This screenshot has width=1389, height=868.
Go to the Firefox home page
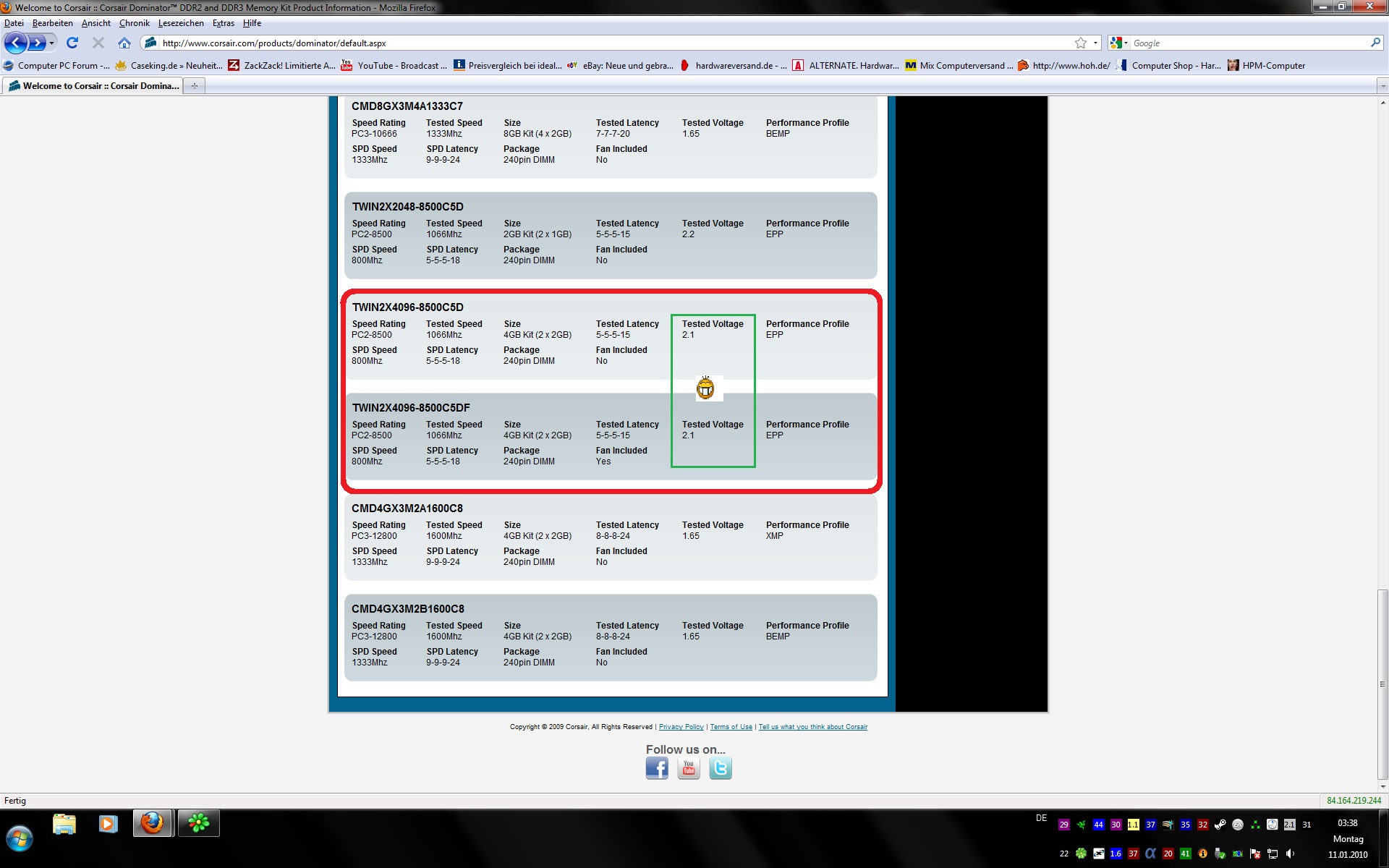point(124,43)
